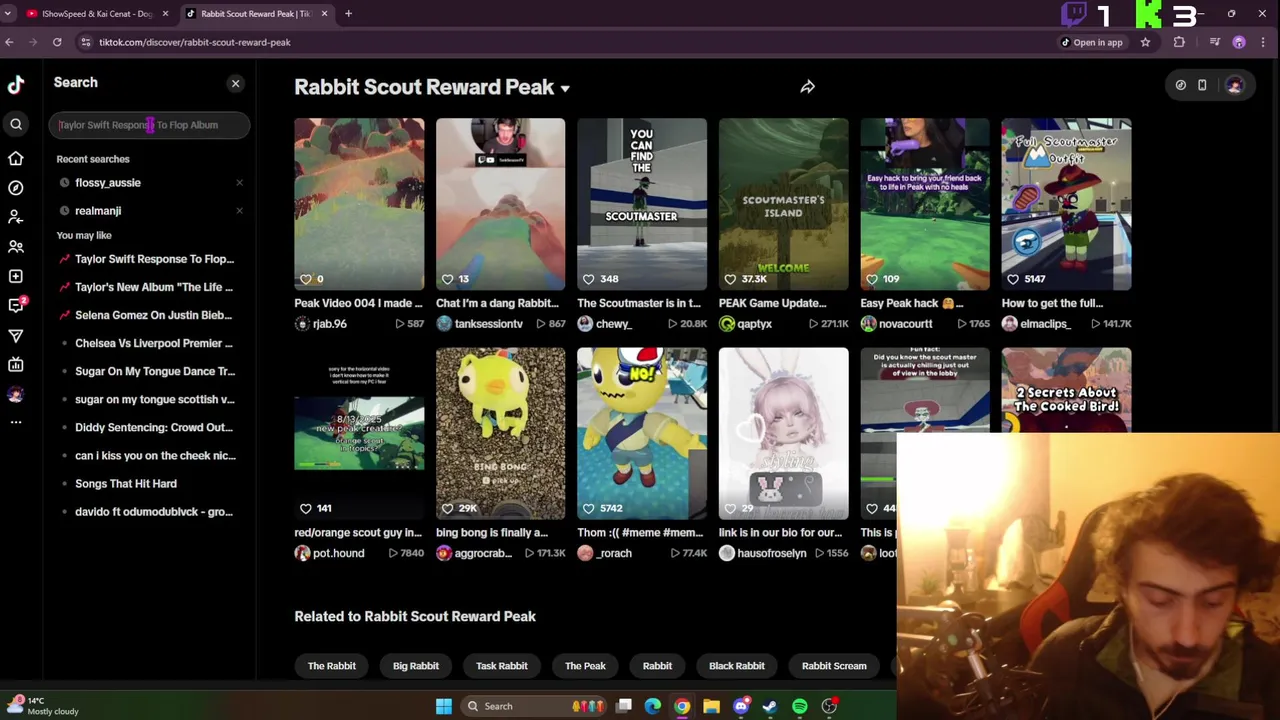Screen dimensions: 1280x720
Task: Select Task Rabbit related chip
Action: pos(502,666)
